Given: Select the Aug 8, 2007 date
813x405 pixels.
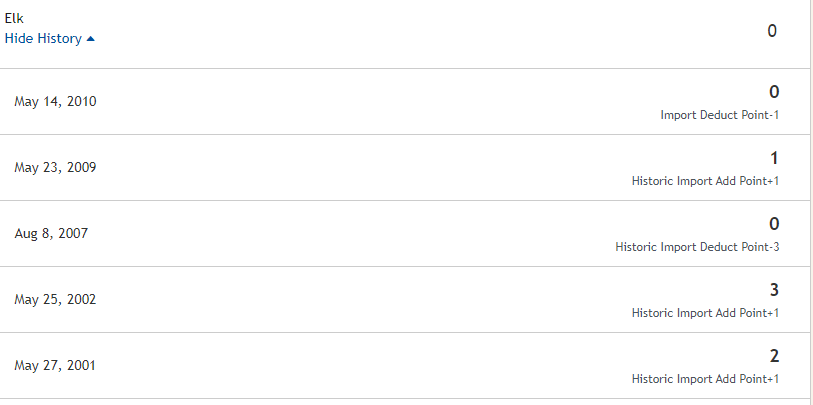Looking at the screenshot, I should point(51,233).
